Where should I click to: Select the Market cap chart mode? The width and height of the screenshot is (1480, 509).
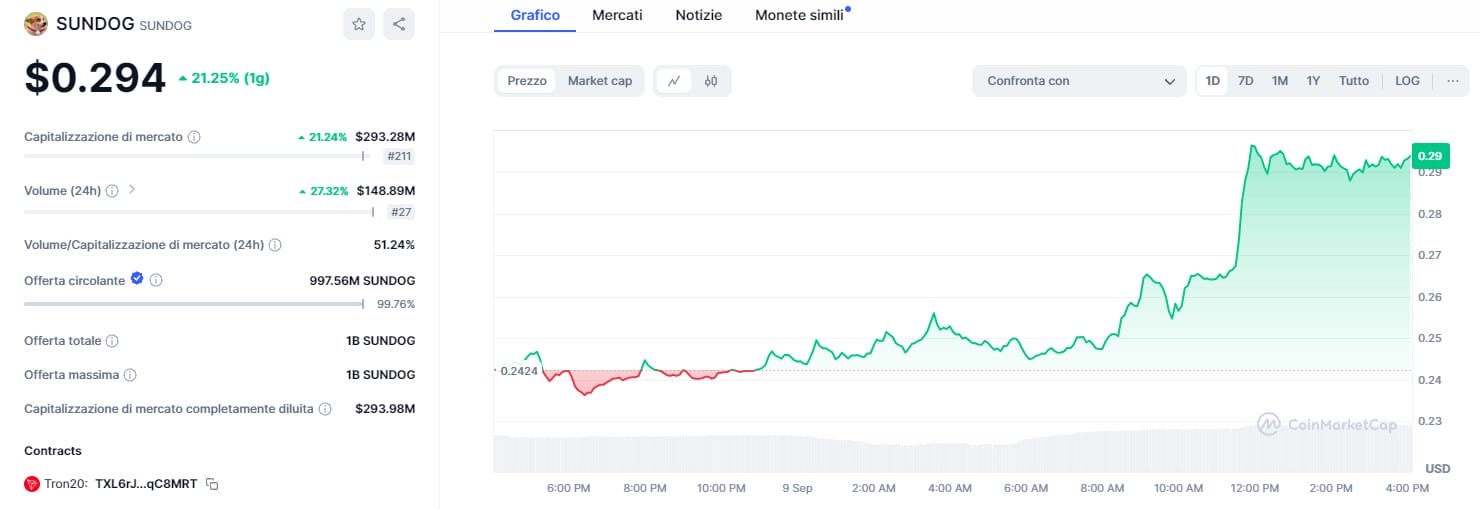[600, 81]
